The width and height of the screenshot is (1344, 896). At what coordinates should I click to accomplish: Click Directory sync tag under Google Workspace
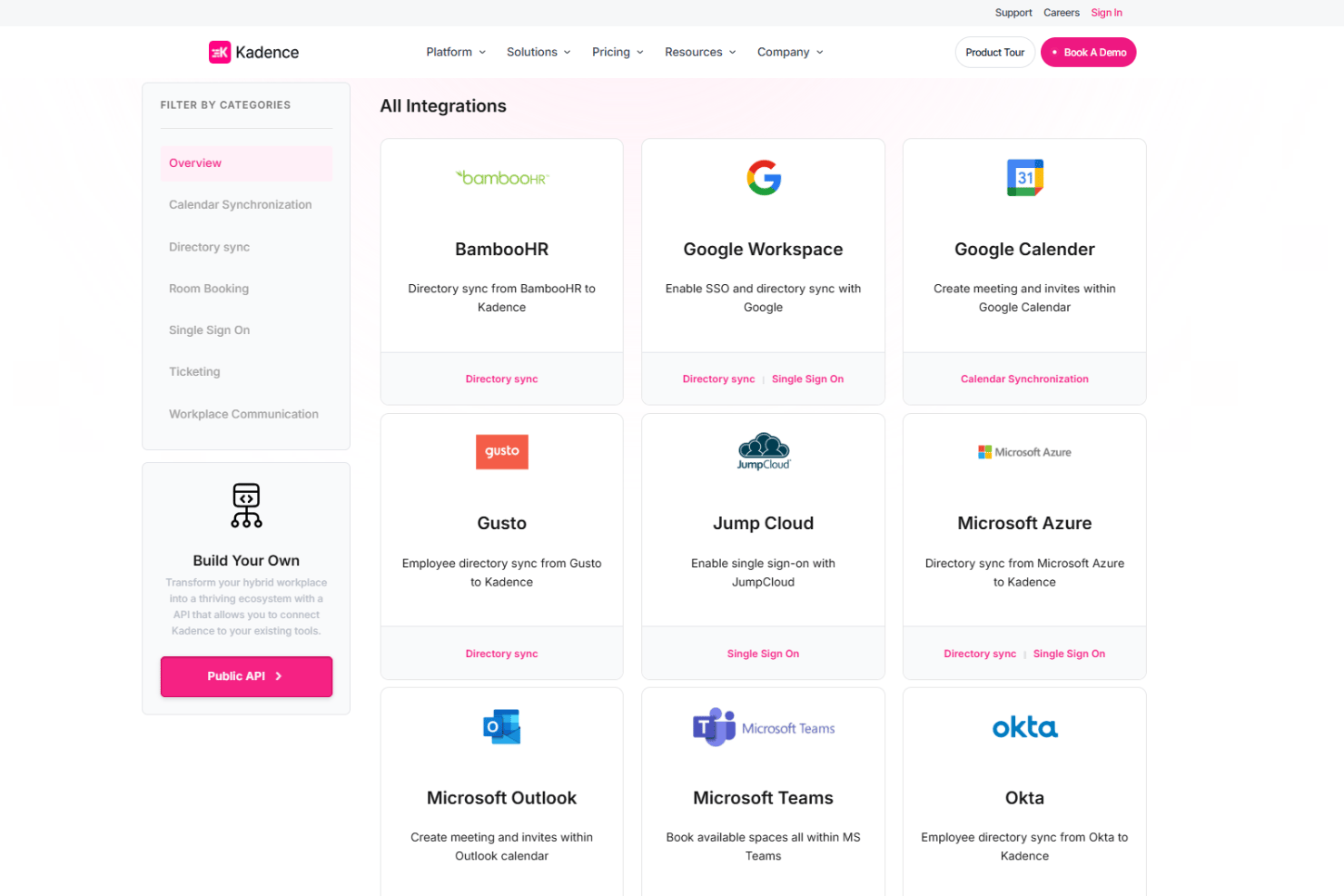(x=718, y=379)
